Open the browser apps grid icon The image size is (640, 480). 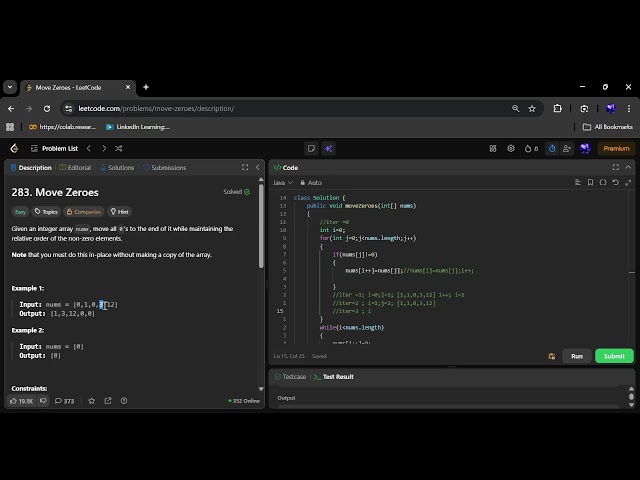pos(10,127)
